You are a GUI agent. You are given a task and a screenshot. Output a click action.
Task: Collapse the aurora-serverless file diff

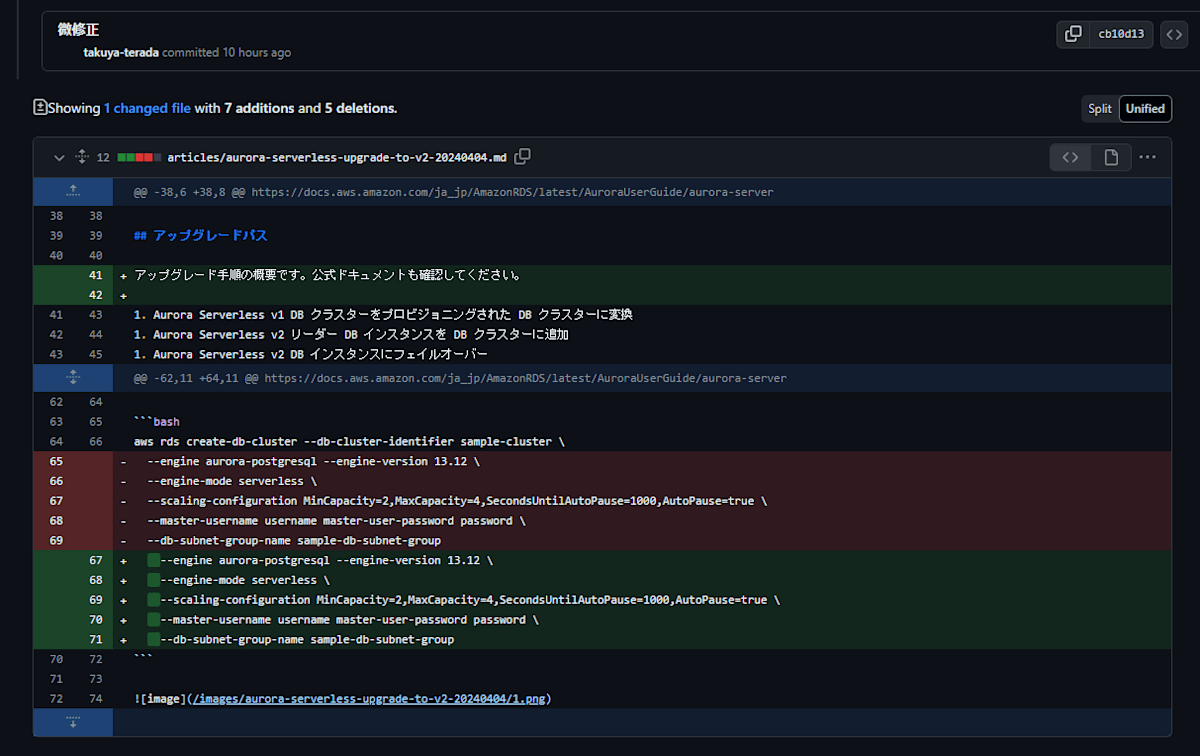(x=59, y=158)
